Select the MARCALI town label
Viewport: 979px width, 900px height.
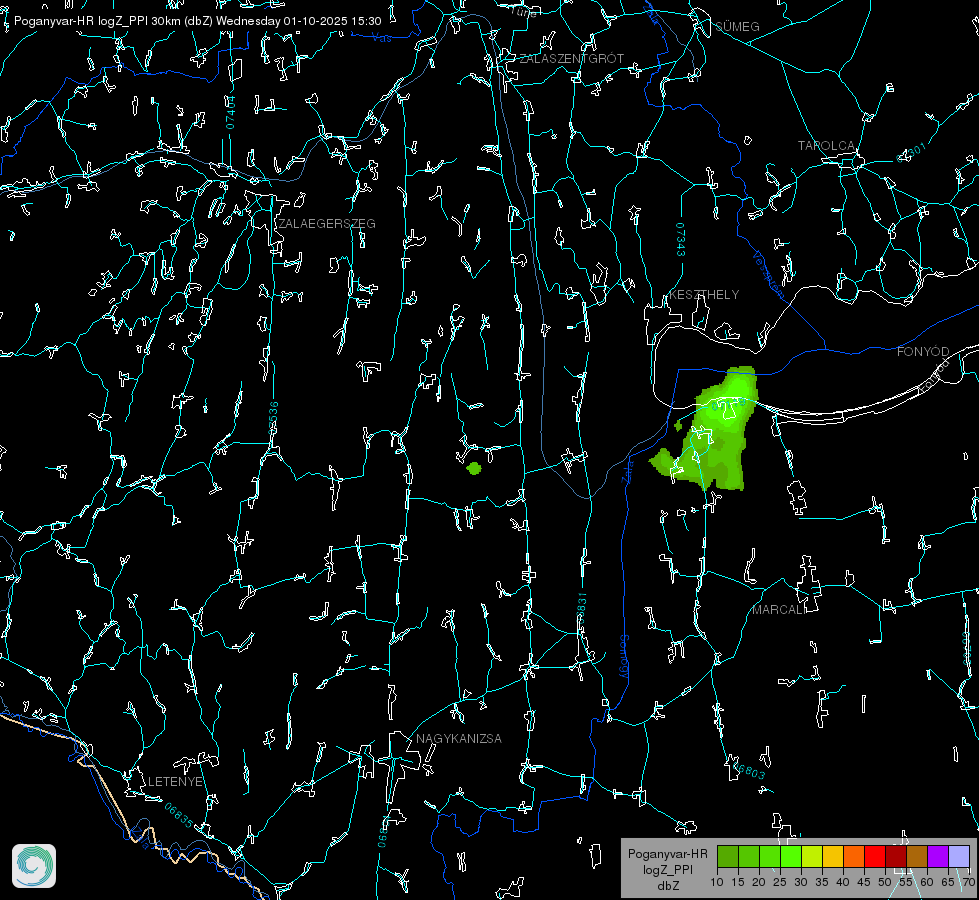click(x=779, y=610)
